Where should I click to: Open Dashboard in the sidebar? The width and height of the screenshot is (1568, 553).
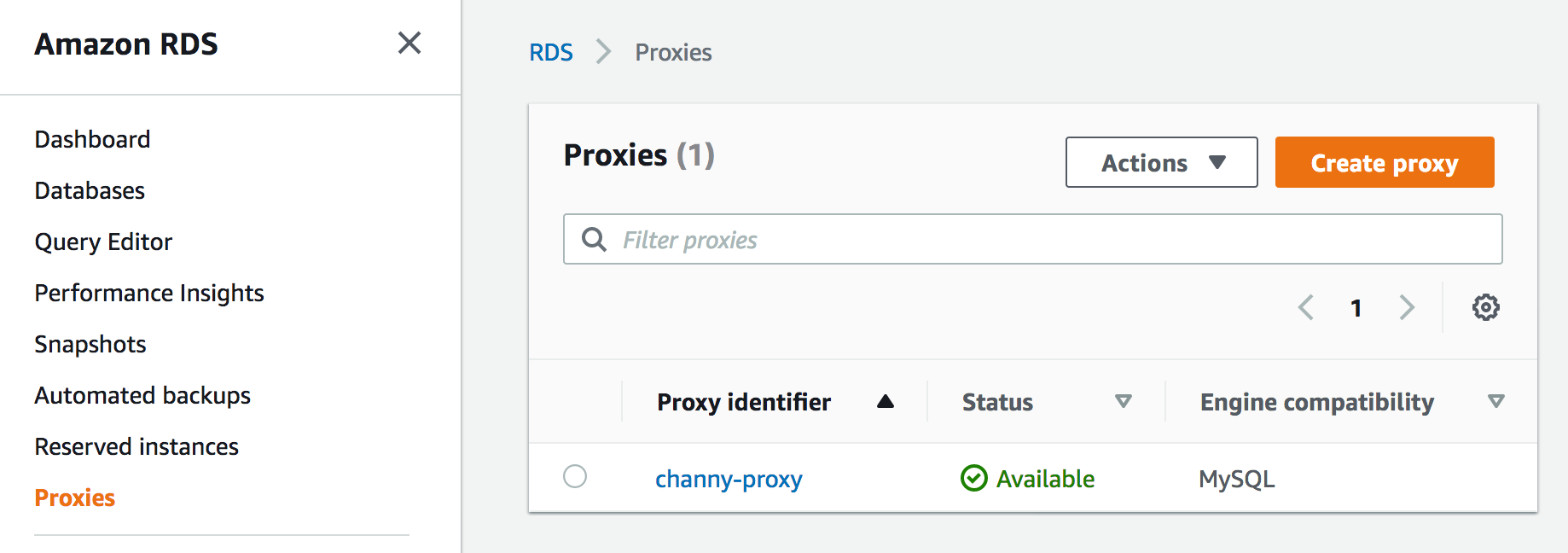(92, 139)
